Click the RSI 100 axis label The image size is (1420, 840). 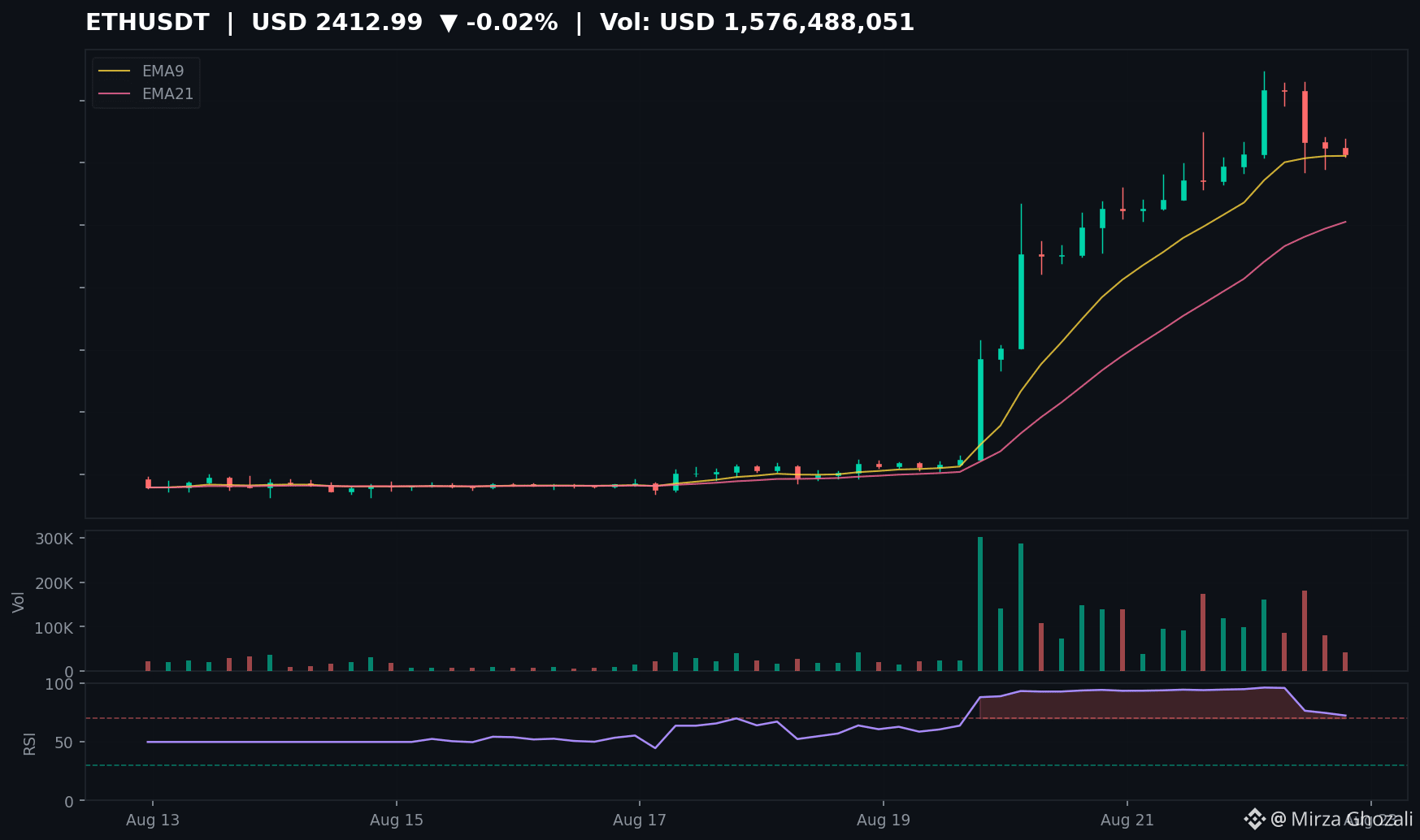[59, 684]
